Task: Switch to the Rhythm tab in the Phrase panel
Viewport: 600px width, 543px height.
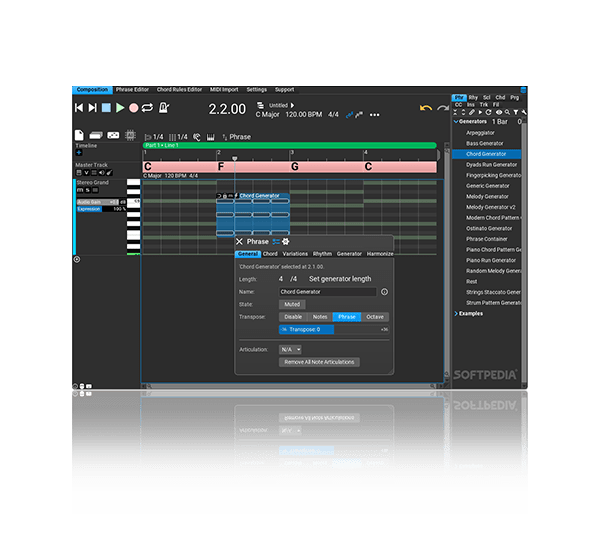Action: tap(322, 254)
